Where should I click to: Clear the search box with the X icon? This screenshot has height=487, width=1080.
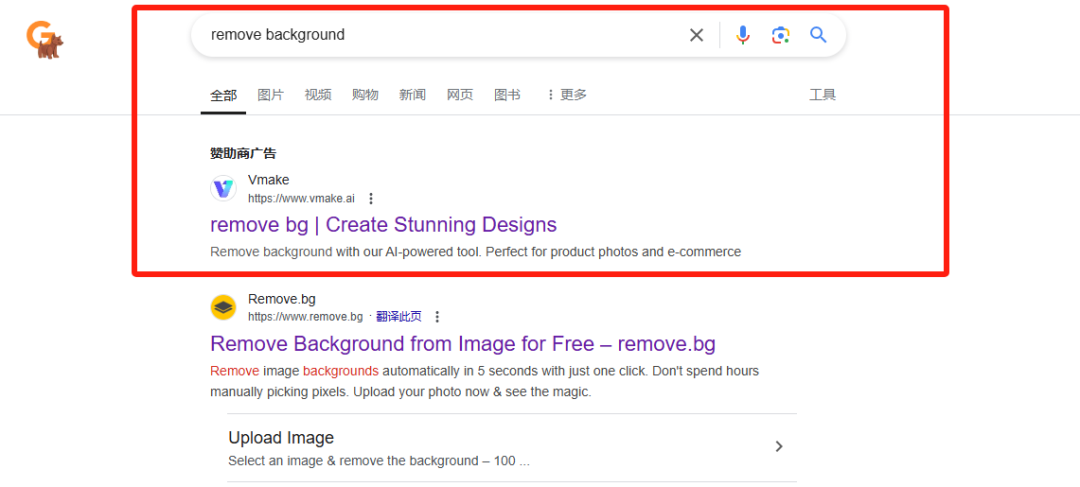tap(696, 35)
